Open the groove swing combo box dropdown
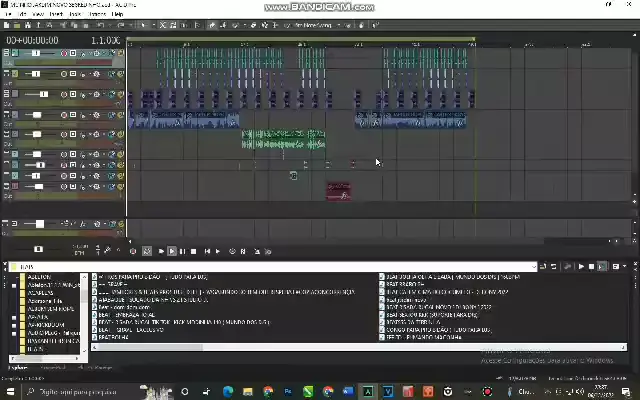This screenshot has height=400, width=640. 338,25
